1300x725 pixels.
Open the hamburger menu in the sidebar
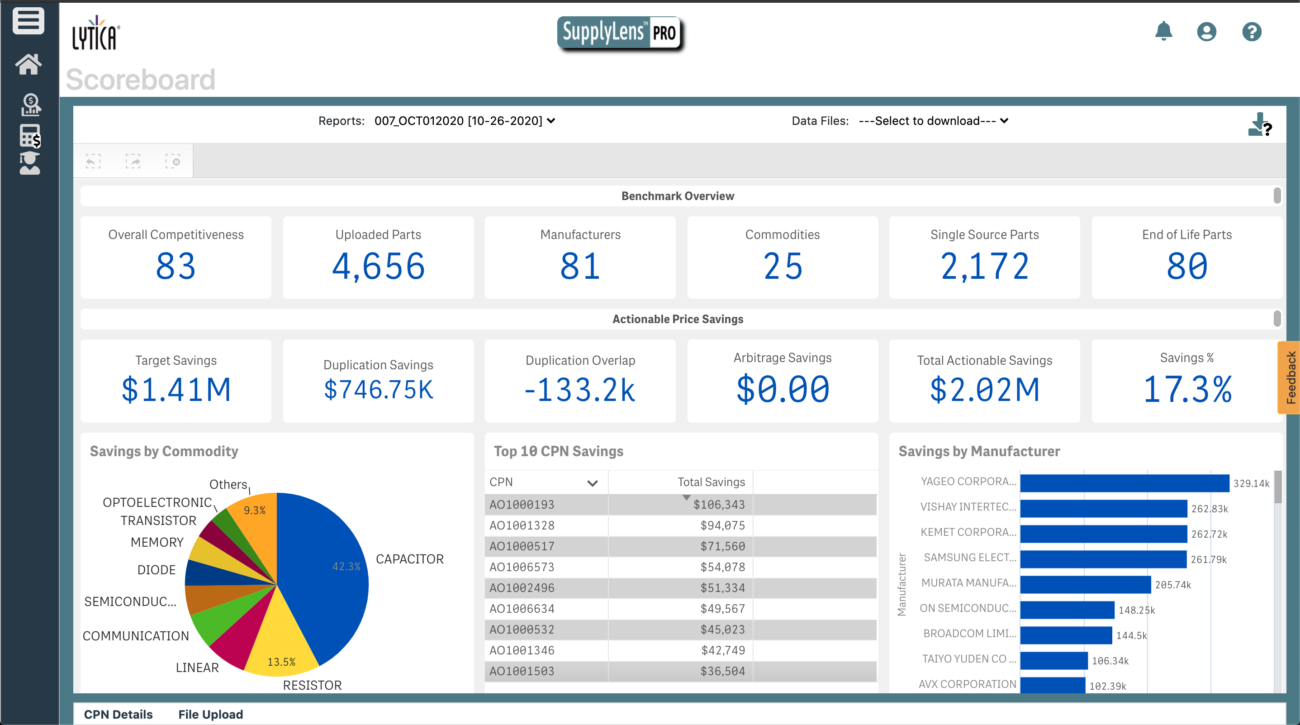coord(28,21)
